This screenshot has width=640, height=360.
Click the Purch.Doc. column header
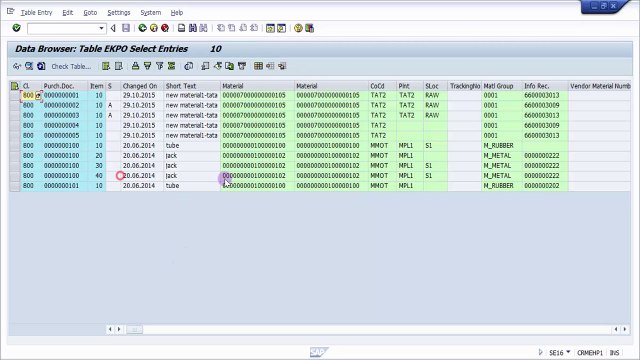(64, 86)
